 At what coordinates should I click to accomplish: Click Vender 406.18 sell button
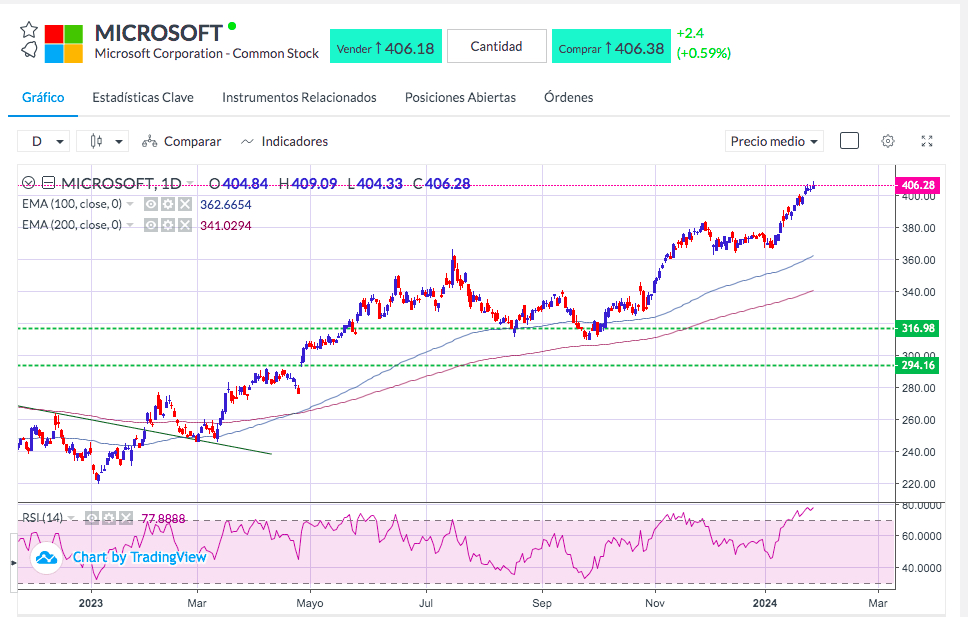click(386, 46)
